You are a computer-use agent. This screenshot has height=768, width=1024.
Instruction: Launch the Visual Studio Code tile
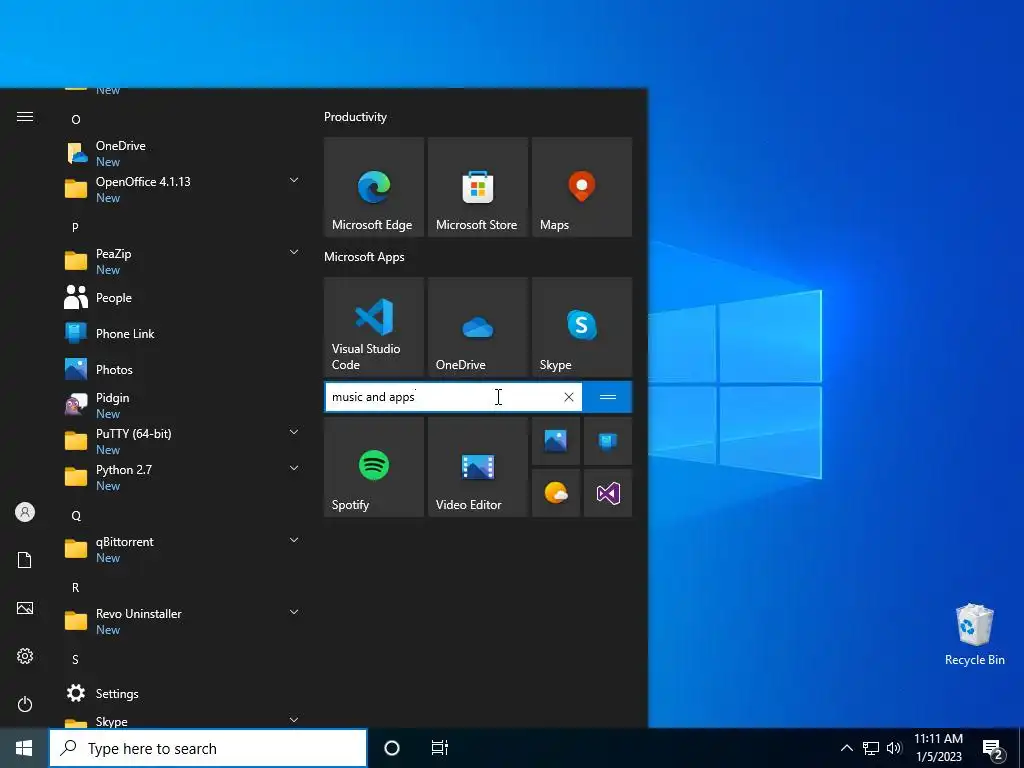click(x=374, y=327)
